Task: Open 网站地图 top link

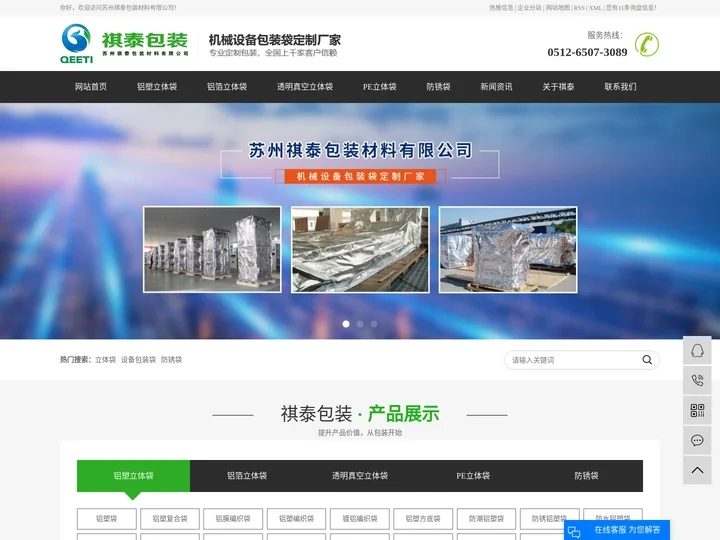Action: click(558, 8)
